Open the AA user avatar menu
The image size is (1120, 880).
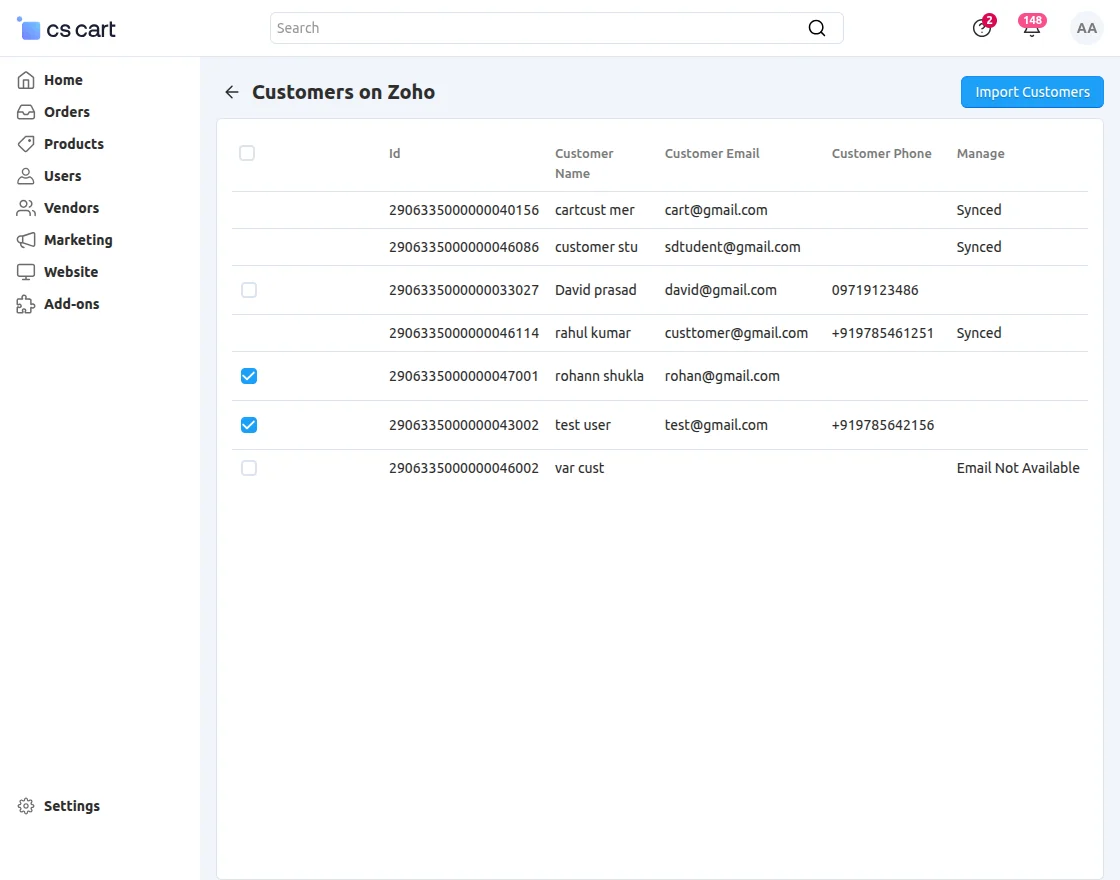click(1086, 28)
